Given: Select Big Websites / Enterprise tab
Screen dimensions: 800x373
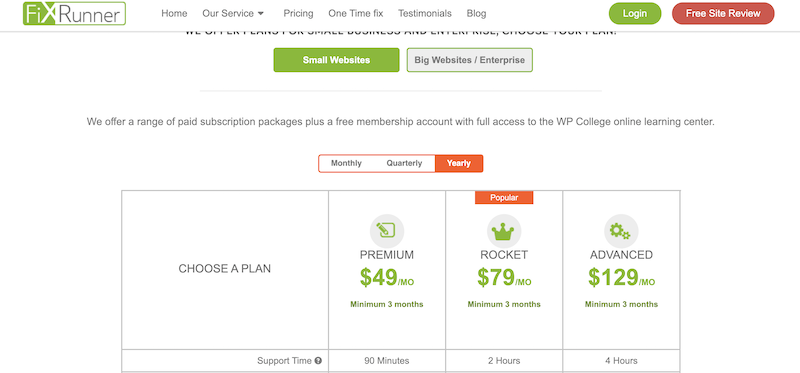Looking at the screenshot, I should coord(469,60).
